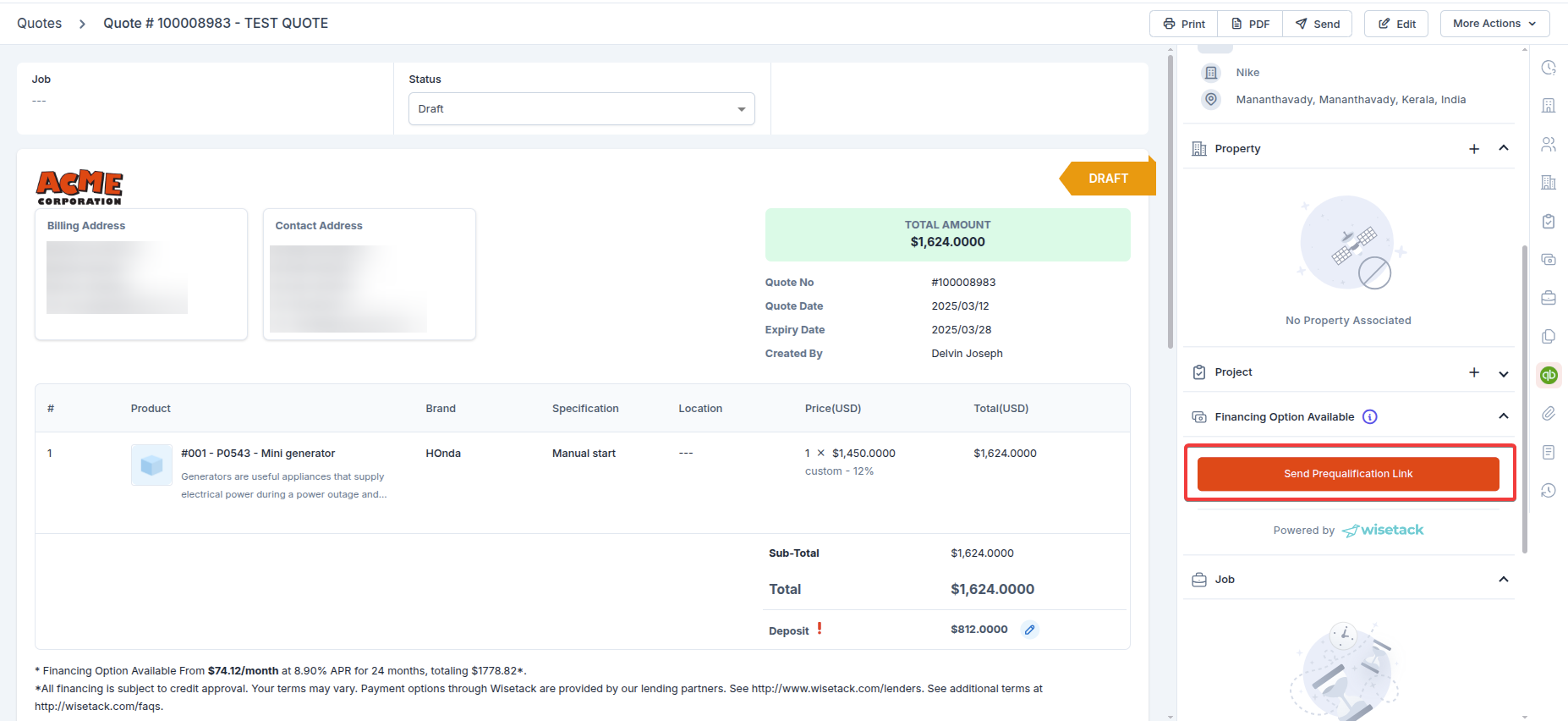Click the Job section briefcase icon

[1199, 580]
